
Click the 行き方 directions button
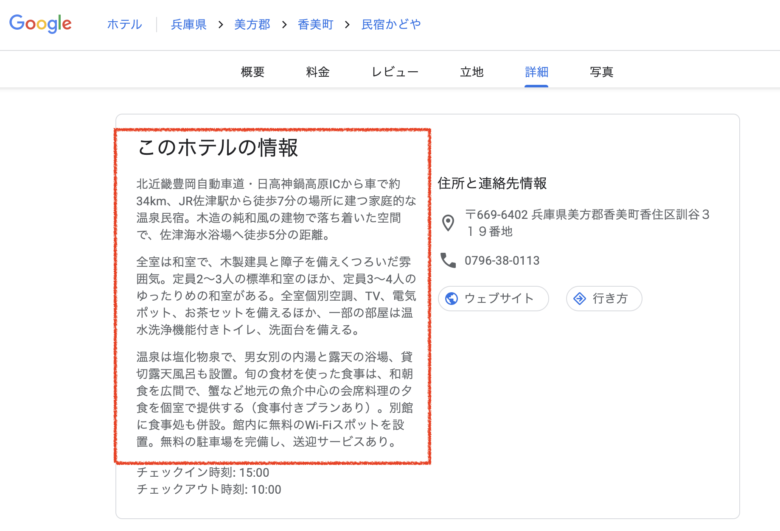[604, 299]
